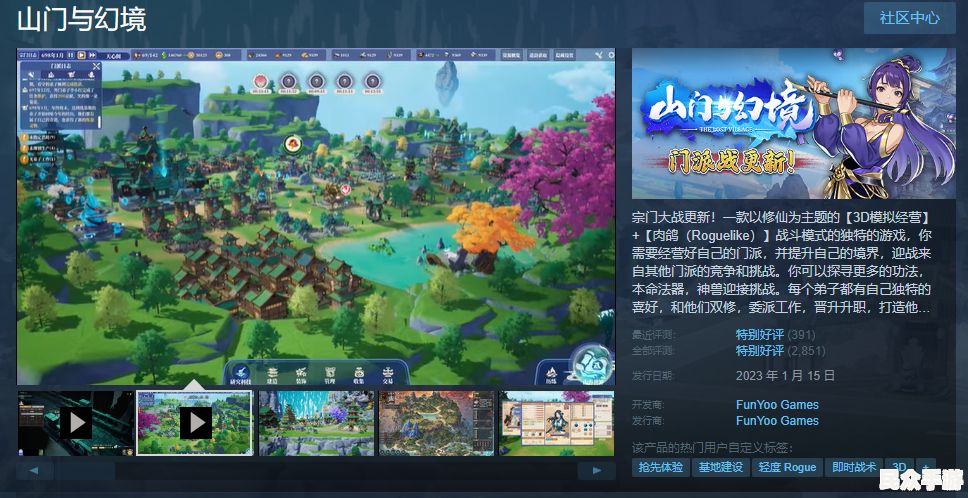Click the in-game settings gear icon
The height and width of the screenshot is (498, 968).
pyautogui.click(x=609, y=55)
